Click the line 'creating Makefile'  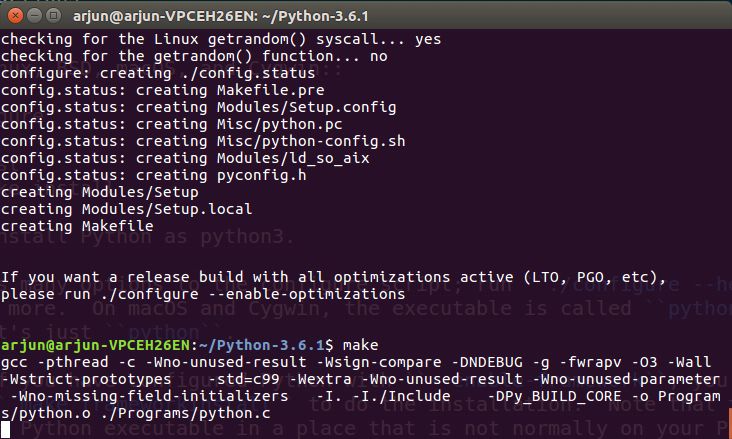pos(77,226)
